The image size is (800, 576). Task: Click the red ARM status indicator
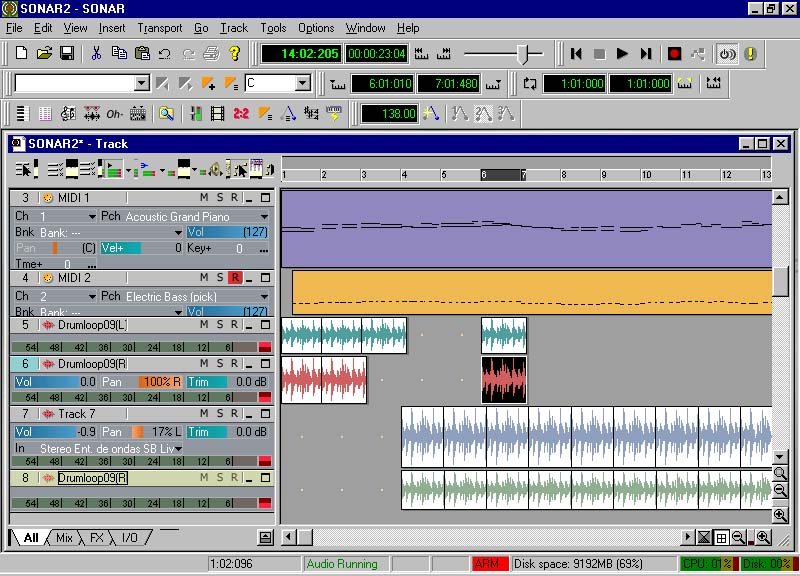click(490, 564)
